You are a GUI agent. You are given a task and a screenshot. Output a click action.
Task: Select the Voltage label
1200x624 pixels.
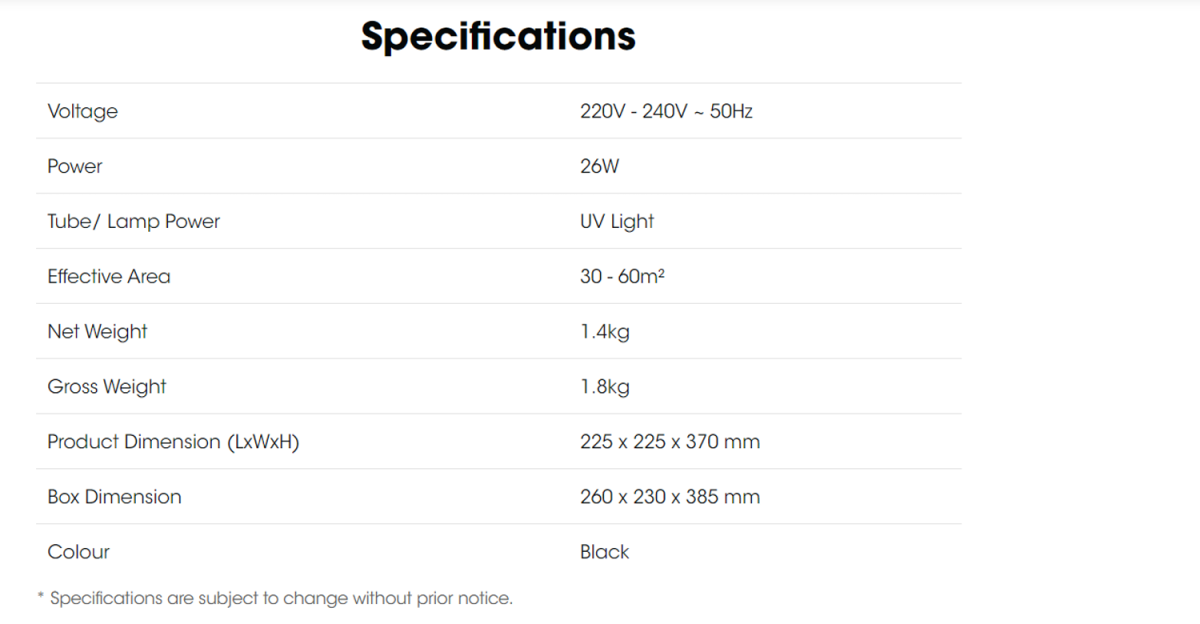tap(82, 111)
